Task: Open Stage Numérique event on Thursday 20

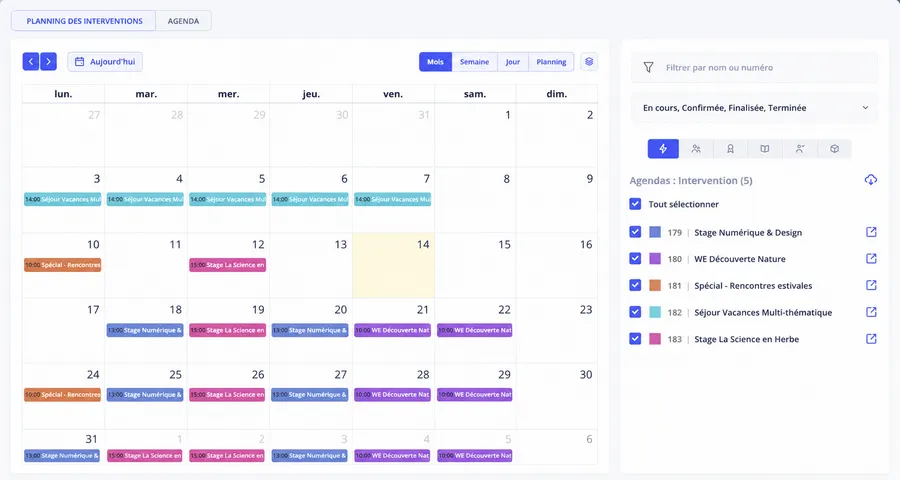Action: point(310,330)
